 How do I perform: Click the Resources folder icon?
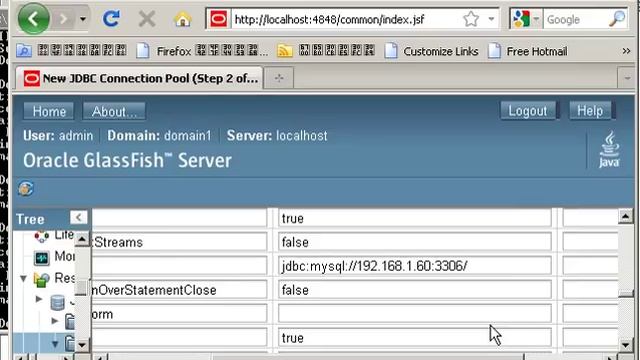point(42,279)
